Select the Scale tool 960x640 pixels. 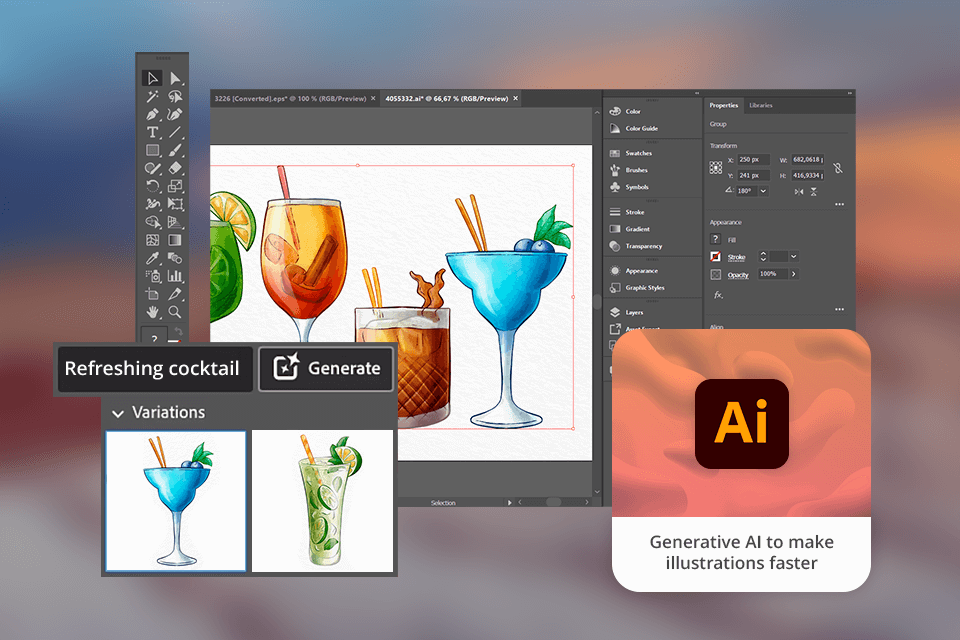pyautogui.click(x=175, y=186)
